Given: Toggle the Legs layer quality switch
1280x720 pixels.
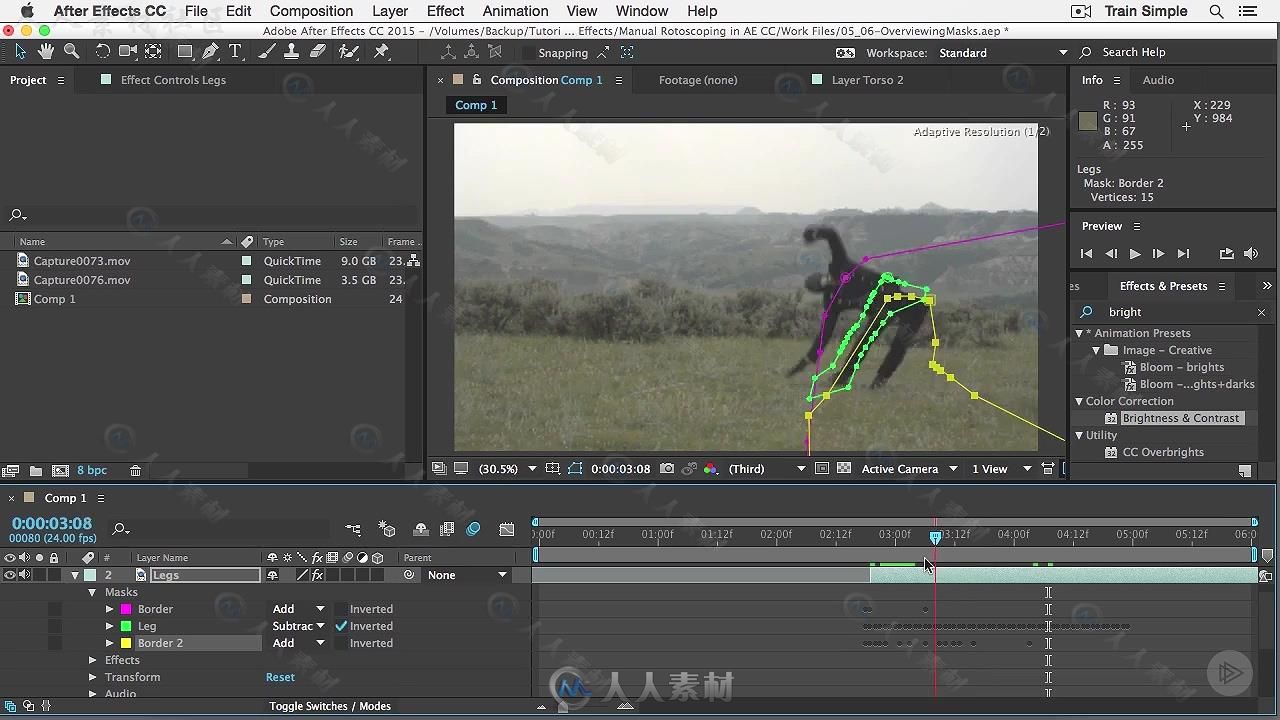Looking at the screenshot, I should coord(303,575).
